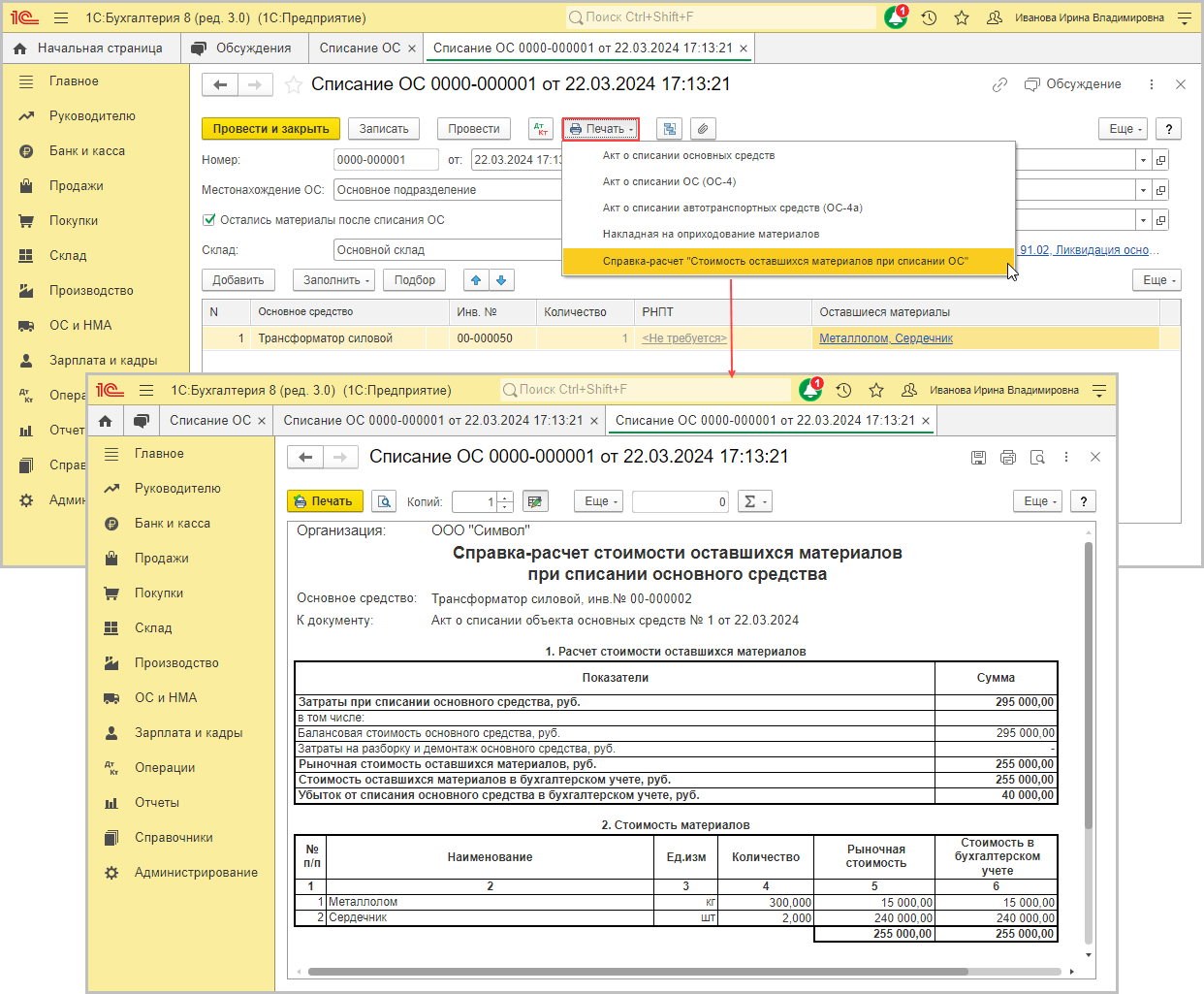The width and height of the screenshot is (1204, 994).
Task: Click the Дт/Кт postings icon
Action: pos(541,129)
